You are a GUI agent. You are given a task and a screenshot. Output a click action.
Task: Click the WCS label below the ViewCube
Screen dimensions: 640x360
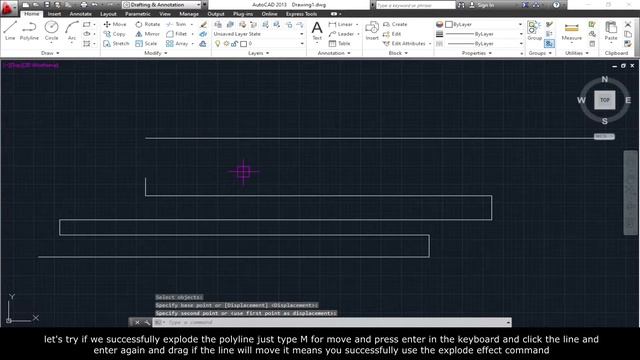pyautogui.click(x=604, y=136)
